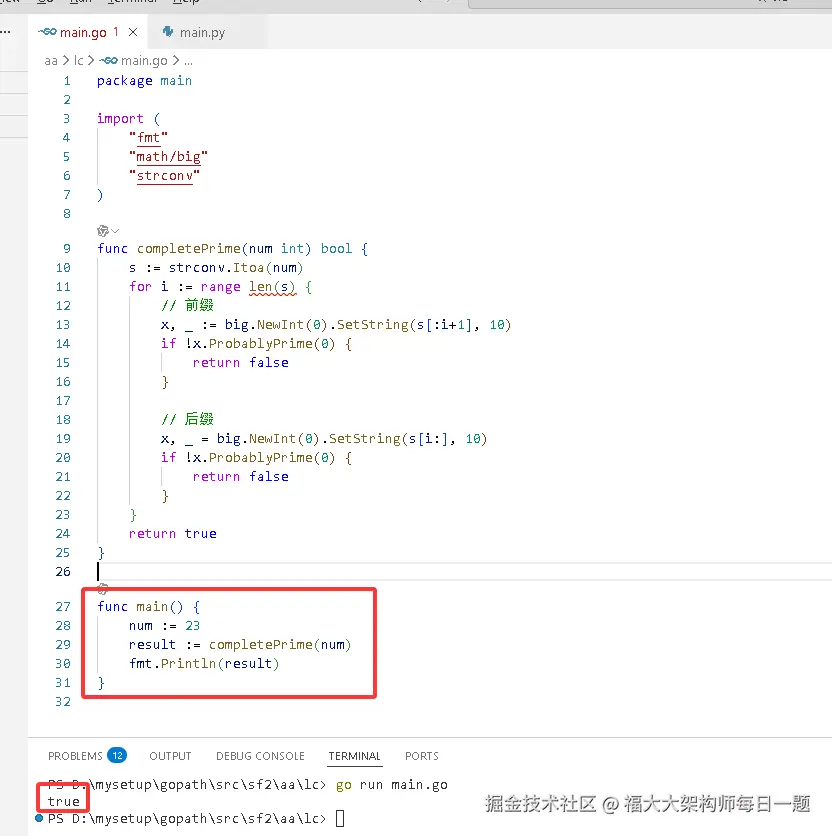832x836 pixels.
Task: Click the "strconv" import string
Action: [164, 176]
